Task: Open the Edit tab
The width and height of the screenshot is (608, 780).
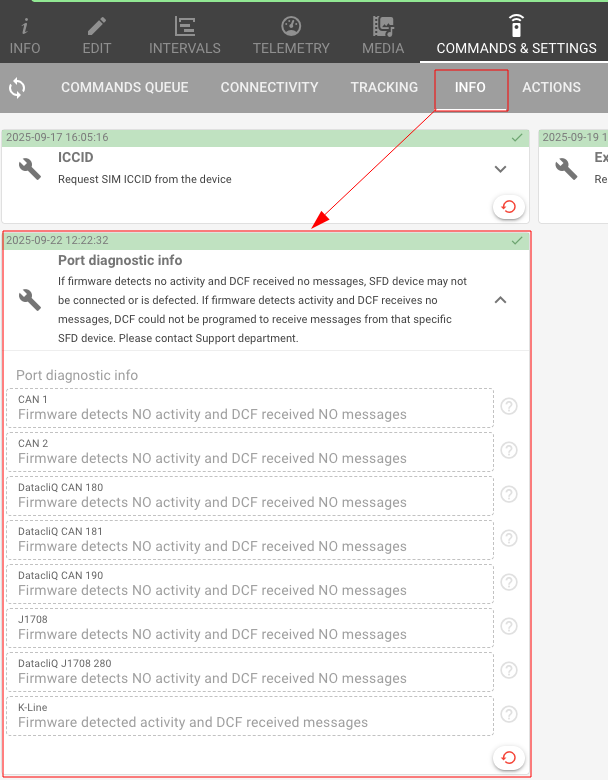Action: coord(97,34)
